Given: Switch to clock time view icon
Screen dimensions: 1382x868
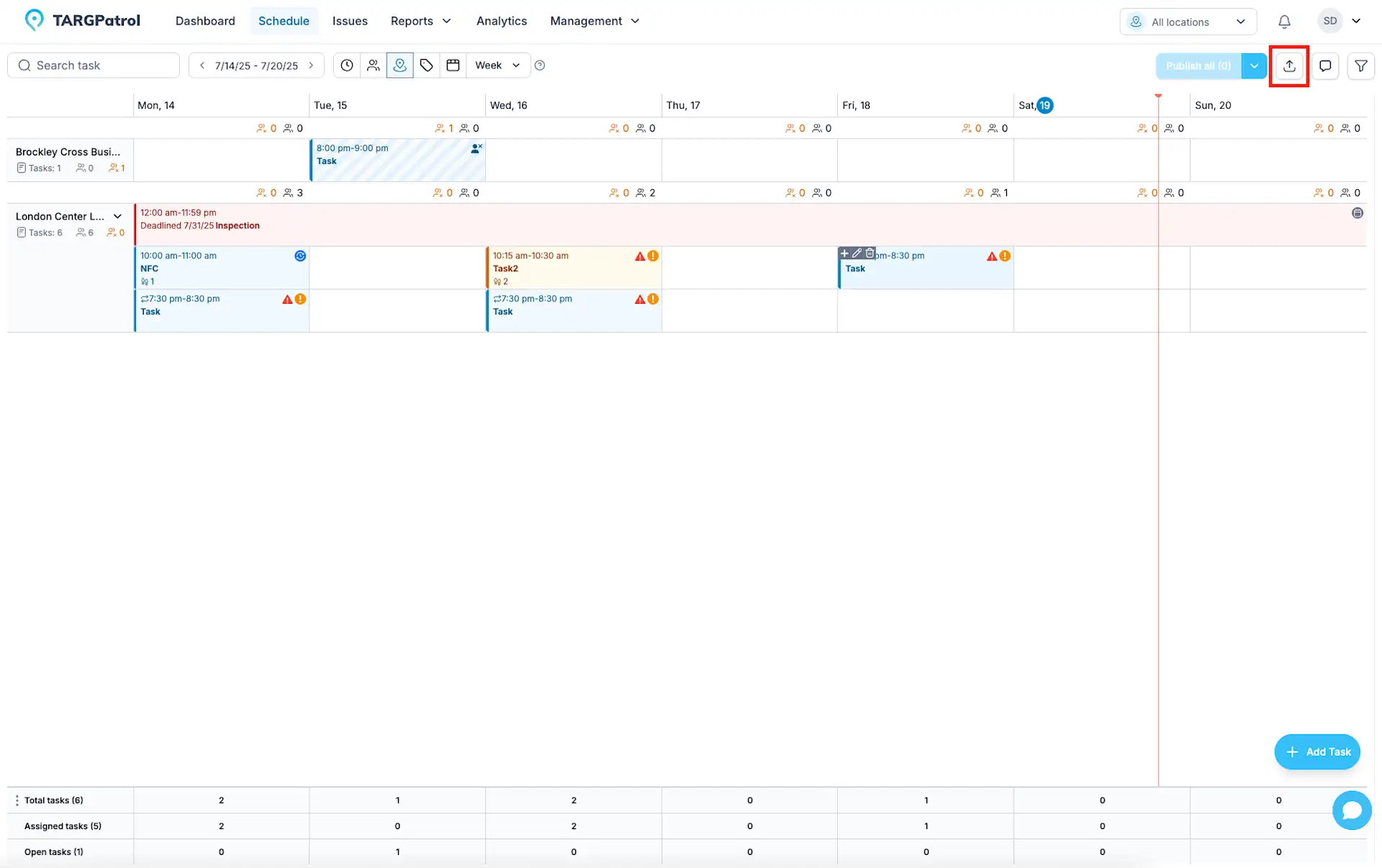Looking at the screenshot, I should pyautogui.click(x=347, y=65).
